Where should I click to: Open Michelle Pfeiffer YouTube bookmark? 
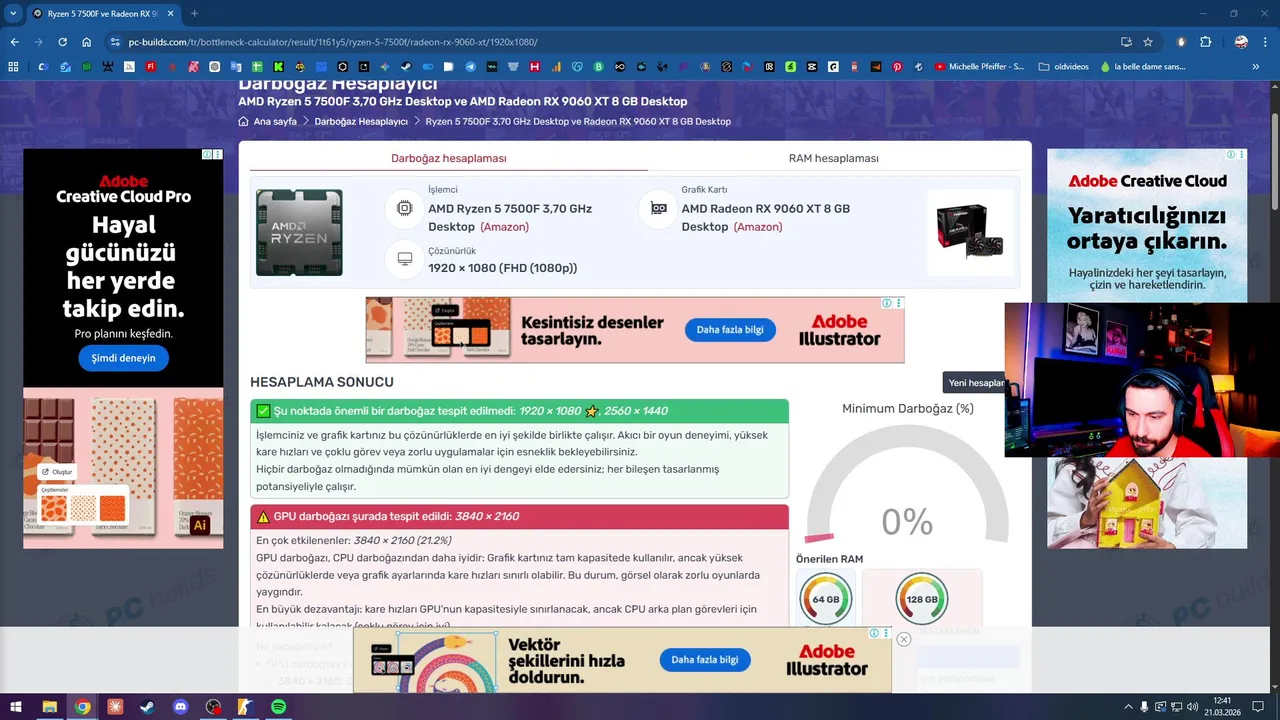[980, 67]
